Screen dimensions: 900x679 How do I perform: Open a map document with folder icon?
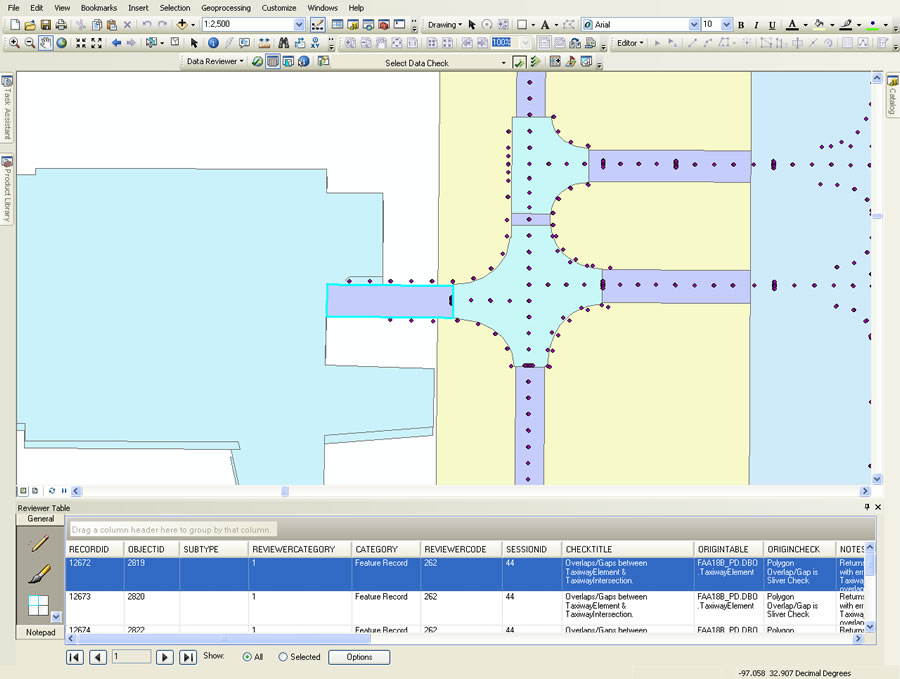pos(30,25)
